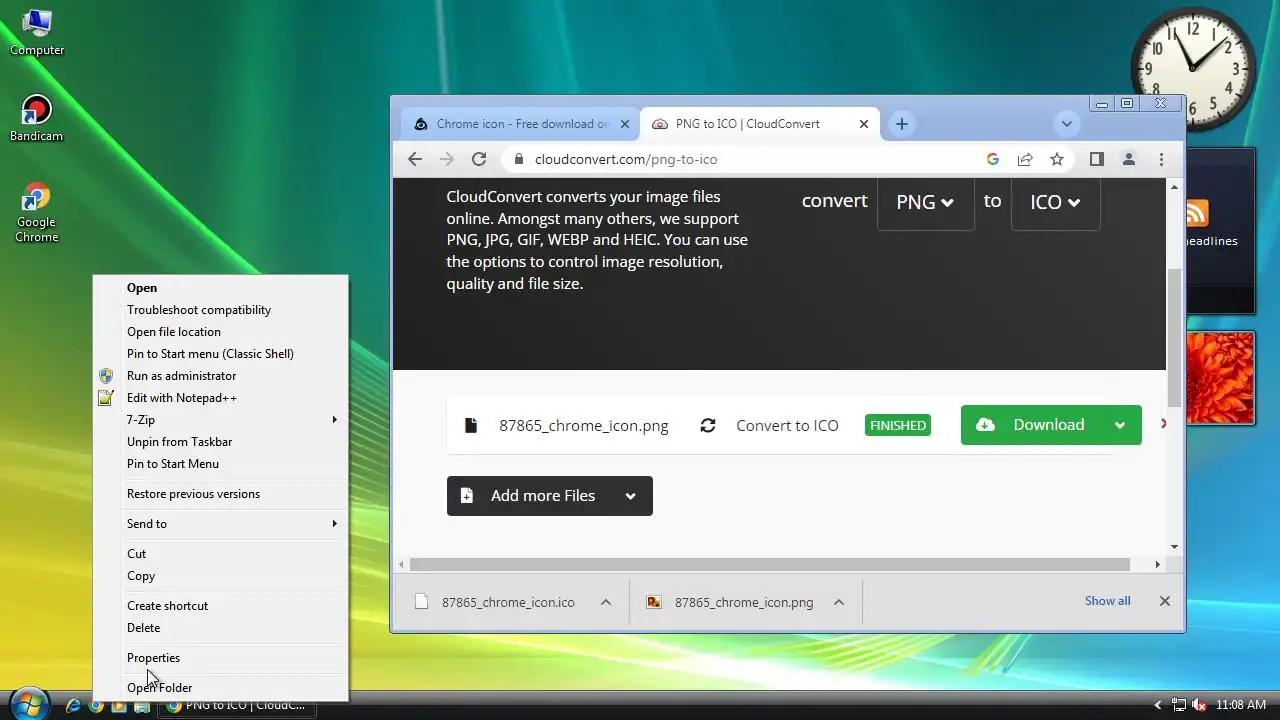Click the page horizontal scrollbar
Viewport: 1280px width, 720px height.
click(x=770, y=565)
